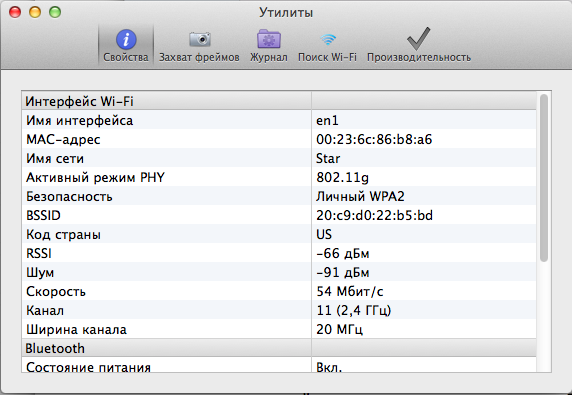
Task: Select the Код страны row label
Action: click(x=63, y=235)
